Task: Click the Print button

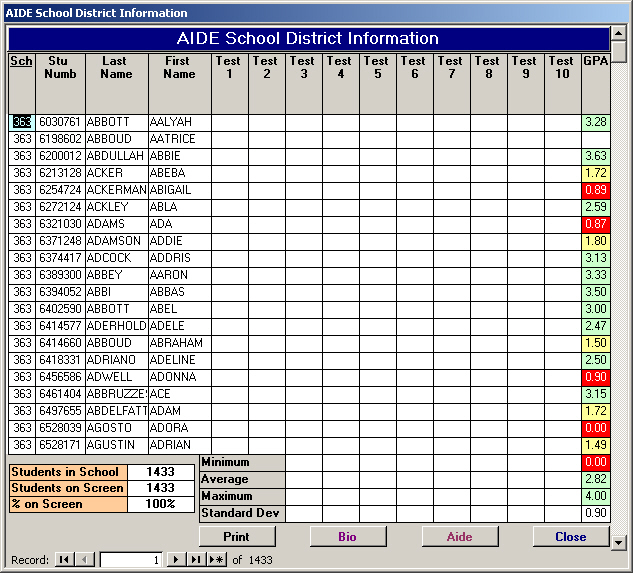Action: click(x=237, y=537)
